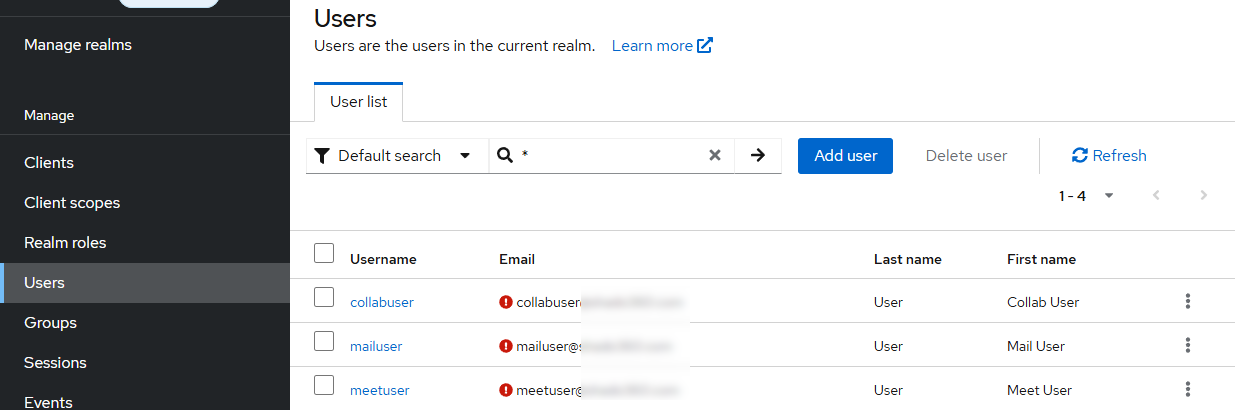1235x410 pixels.
Task: Submit search with the arrow icon
Action: pyautogui.click(x=758, y=155)
